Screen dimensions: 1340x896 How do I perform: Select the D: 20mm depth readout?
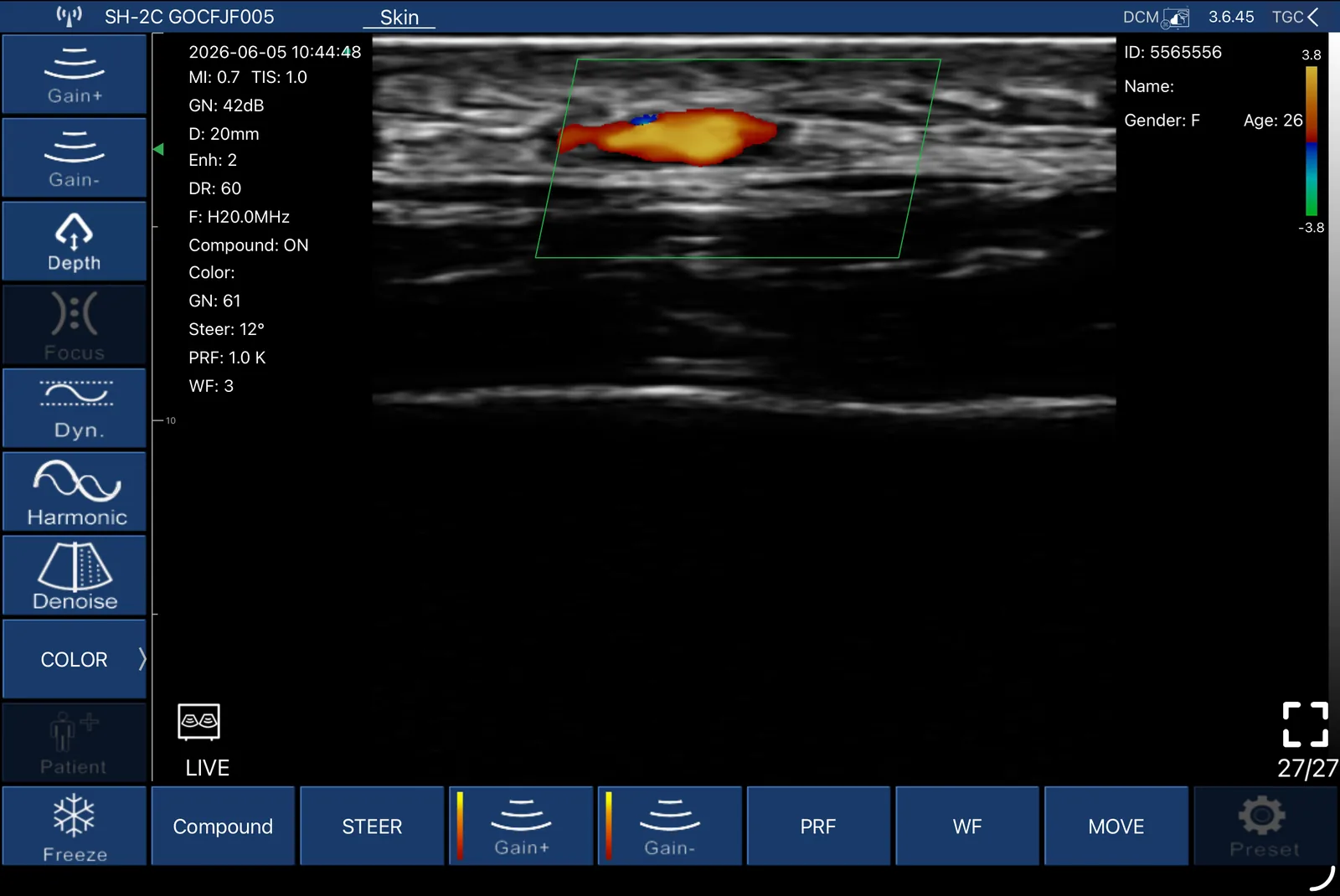pyautogui.click(x=224, y=134)
